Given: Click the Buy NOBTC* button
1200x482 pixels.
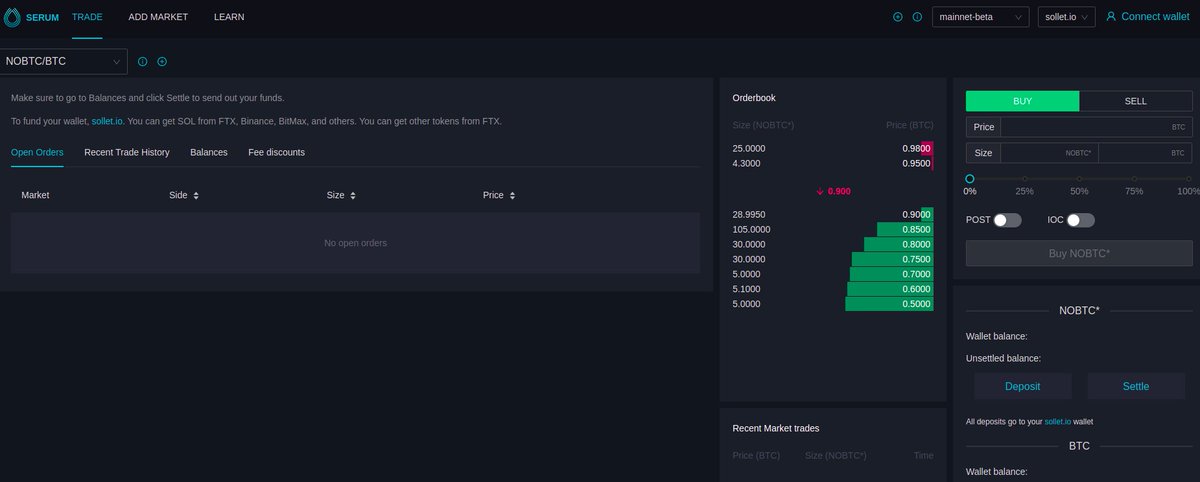Looking at the screenshot, I should pos(1079,253).
